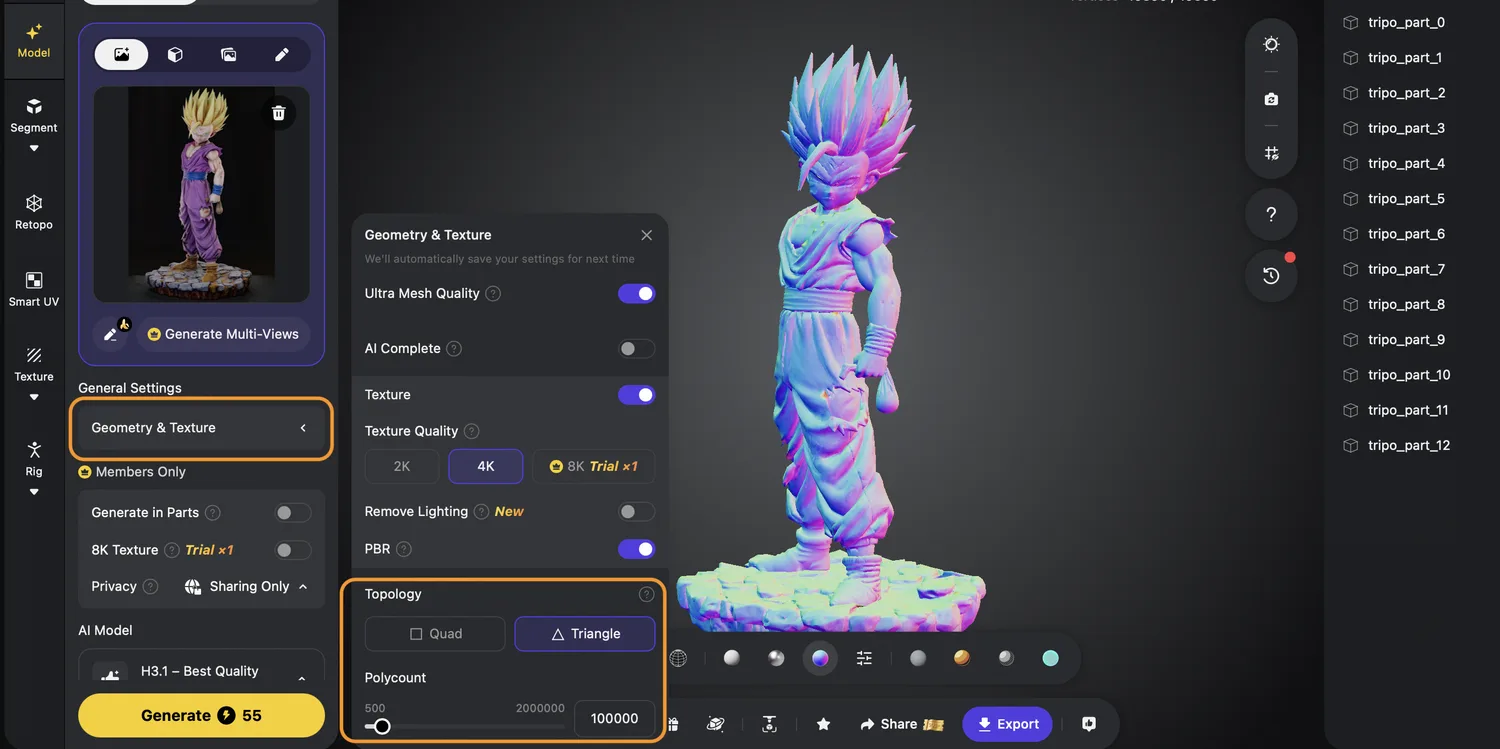Select the image input mode icon
The height and width of the screenshot is (749, 1500).
point(122,55)
